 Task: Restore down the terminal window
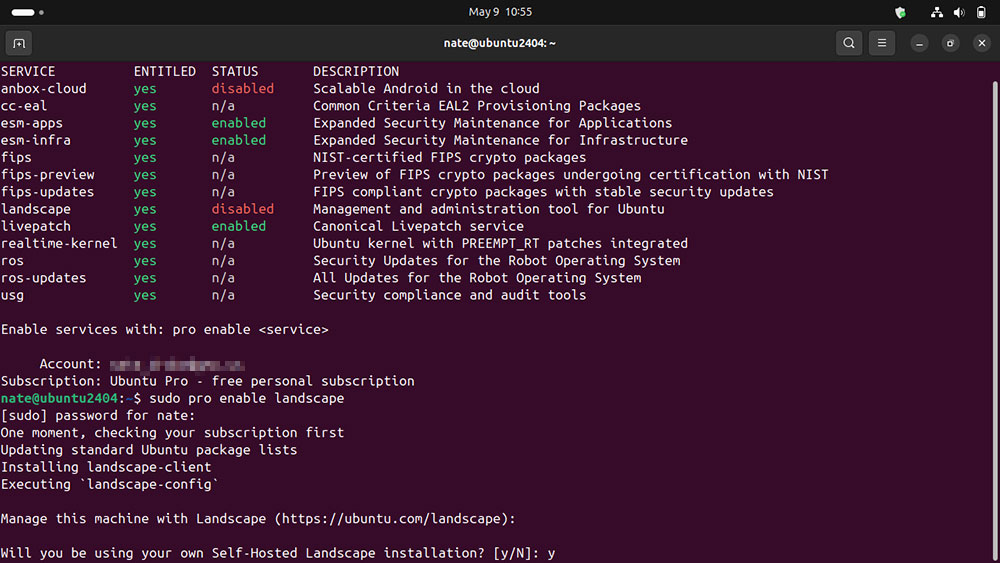point(950,43)
